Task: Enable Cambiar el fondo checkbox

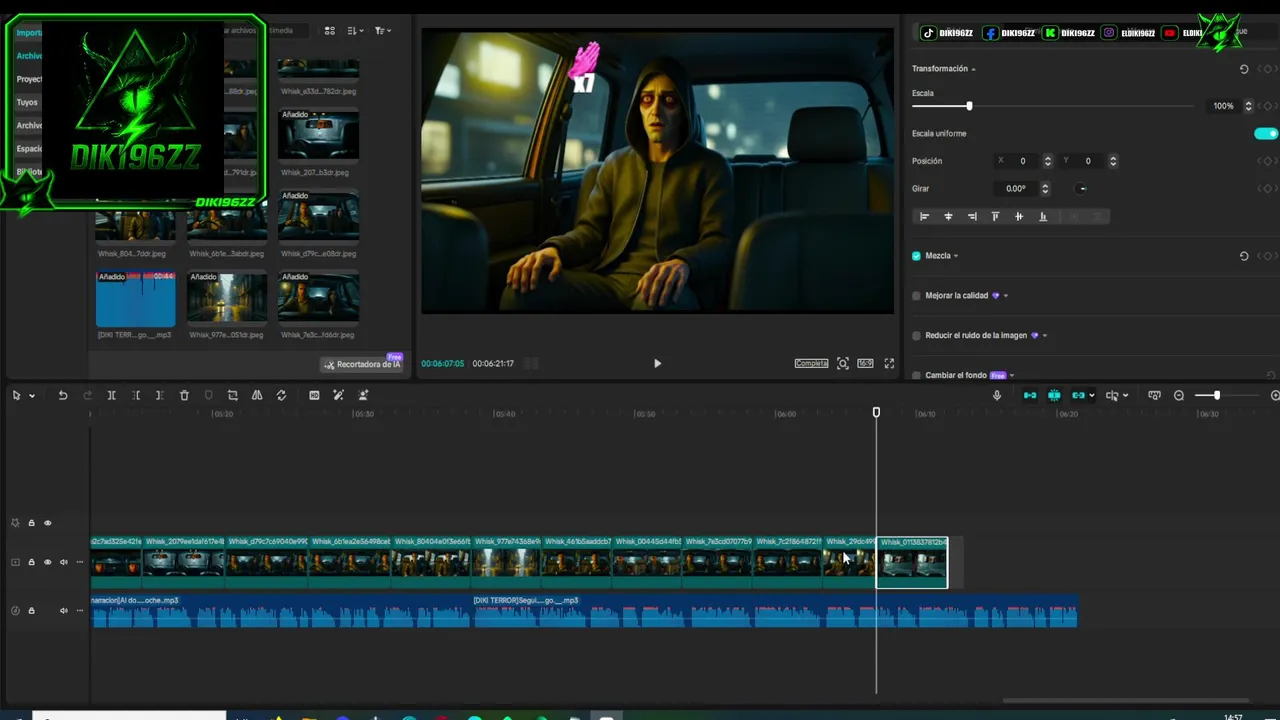Action: click(x=916, y=376)
